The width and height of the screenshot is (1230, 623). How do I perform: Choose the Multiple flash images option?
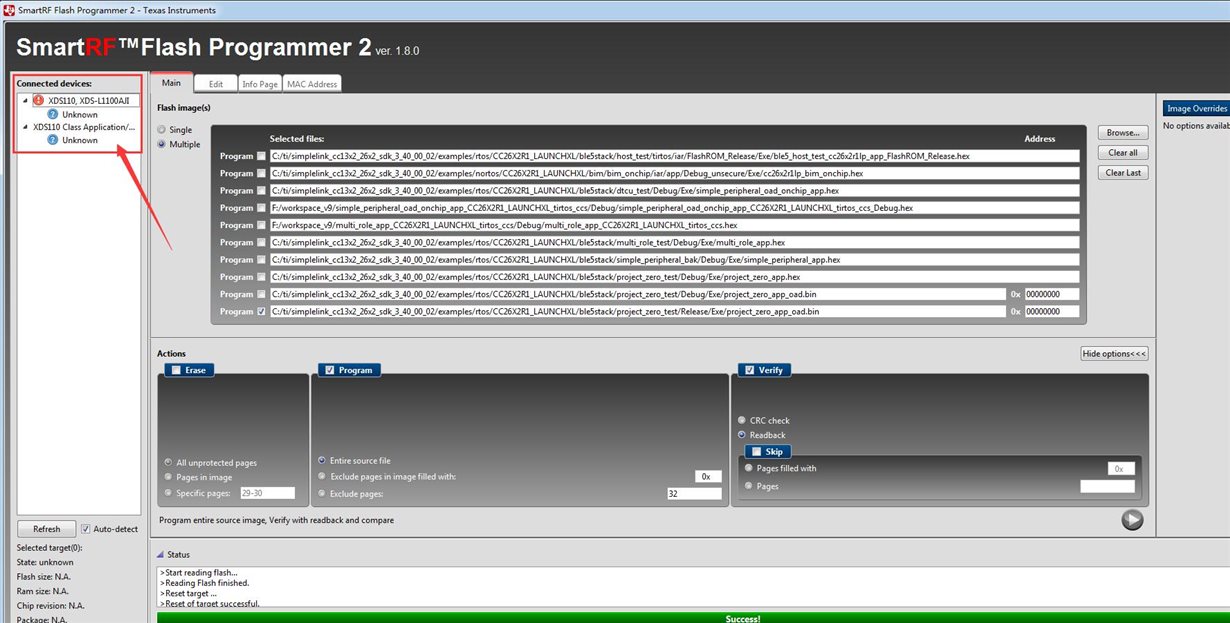pos(161,144)
